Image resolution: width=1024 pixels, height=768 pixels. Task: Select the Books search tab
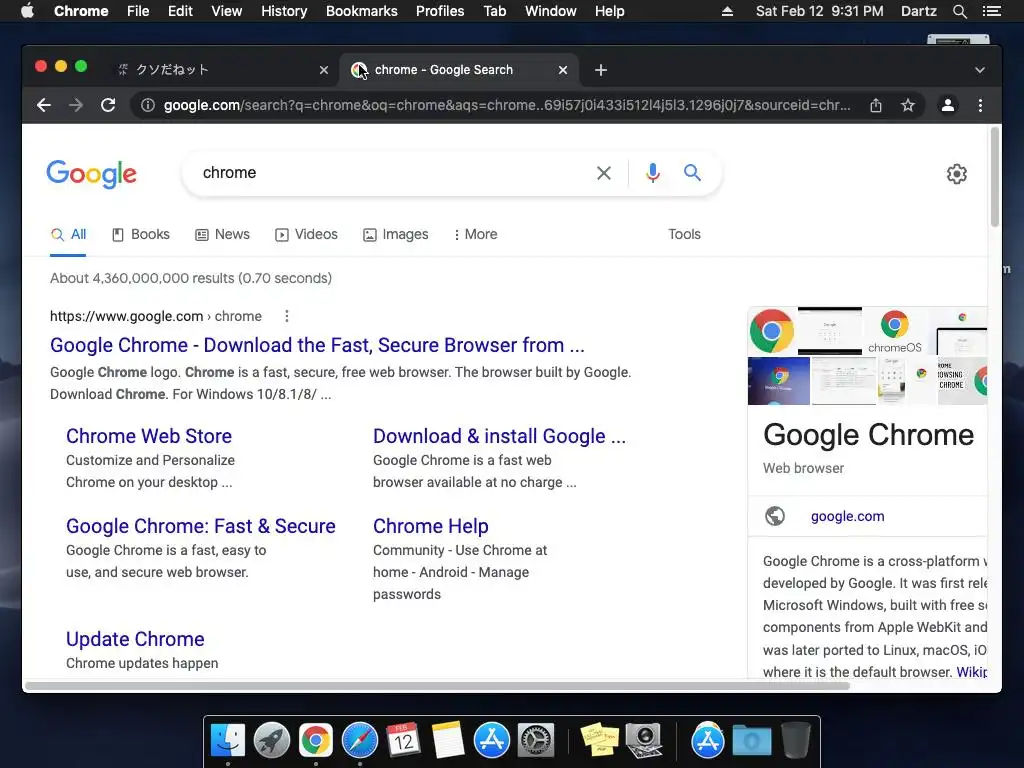(141, 234)
